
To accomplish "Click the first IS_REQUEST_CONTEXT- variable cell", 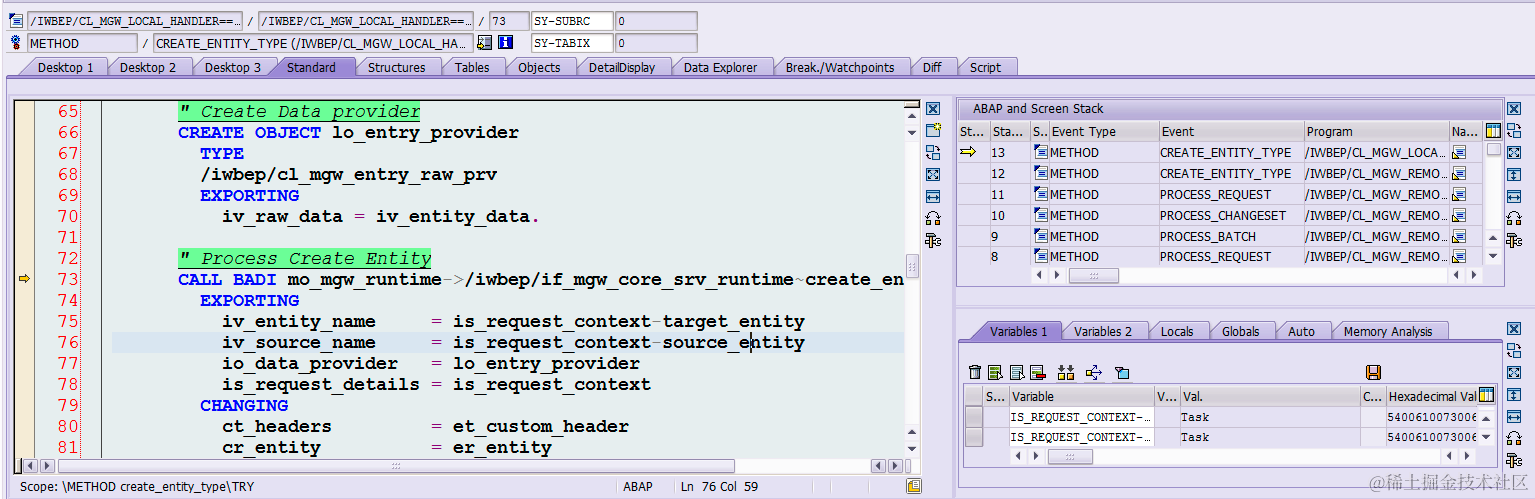I will pos(1081,417).
